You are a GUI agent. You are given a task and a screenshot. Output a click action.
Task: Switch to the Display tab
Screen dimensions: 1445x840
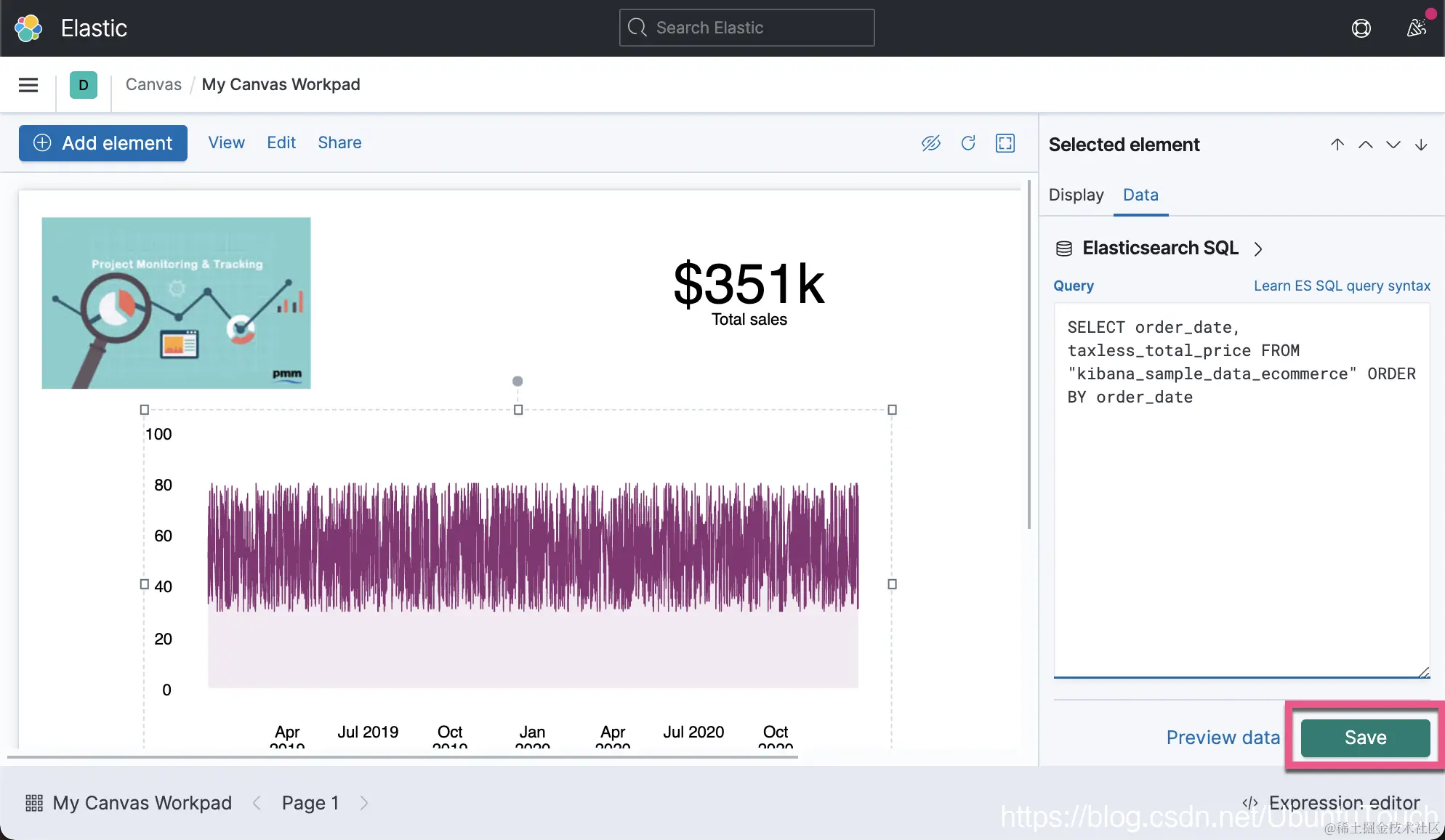[x=1076, y=195]
